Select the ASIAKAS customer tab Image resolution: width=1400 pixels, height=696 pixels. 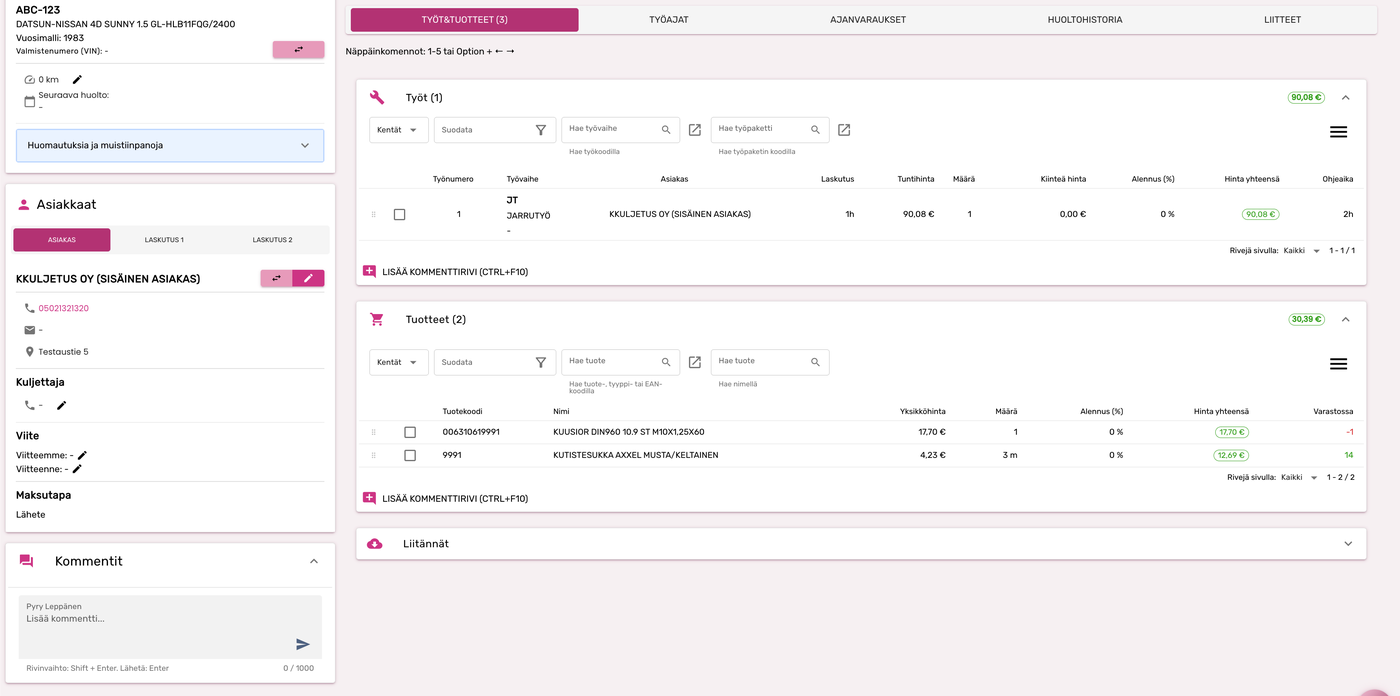[62, 240]
